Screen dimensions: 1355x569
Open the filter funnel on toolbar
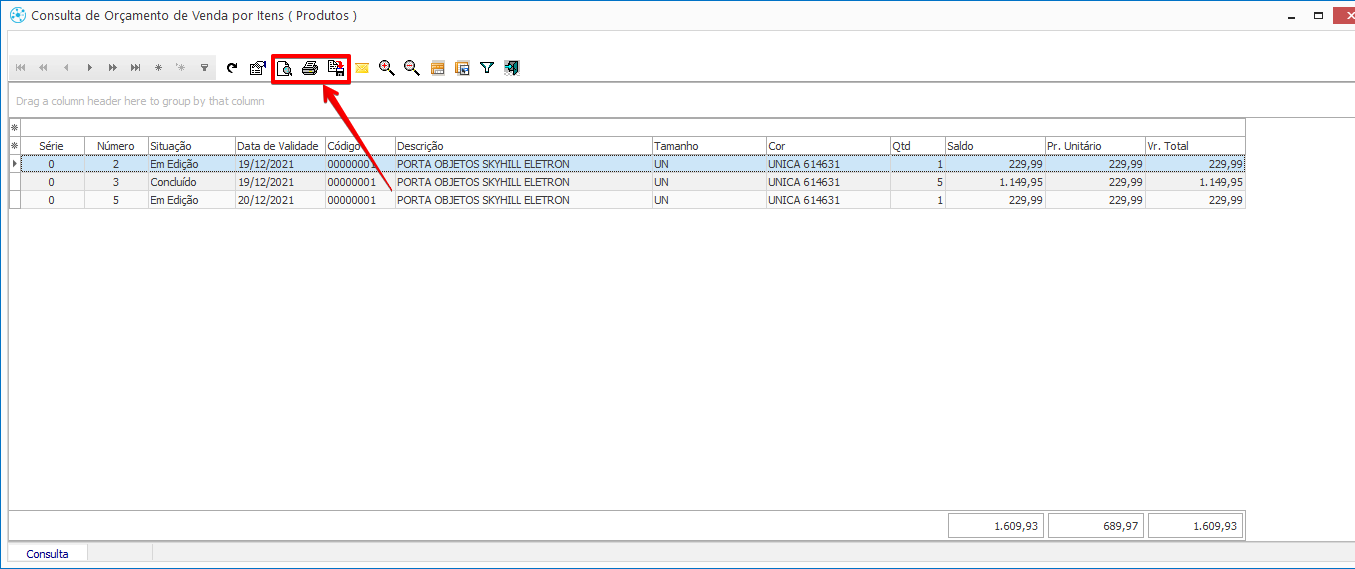click(x=487, y=68)
